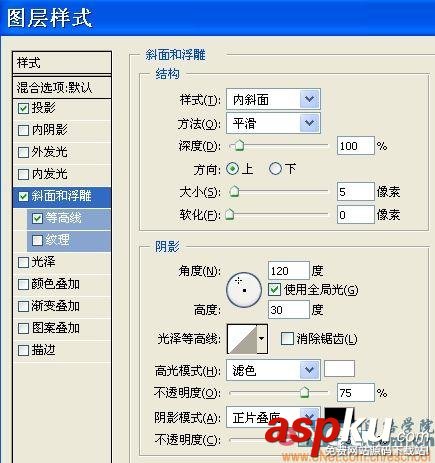Enable 消除锯齿 anti-alias checkbox
The image size is (435, 463).
pyautogui.click(x=287, y=339)
